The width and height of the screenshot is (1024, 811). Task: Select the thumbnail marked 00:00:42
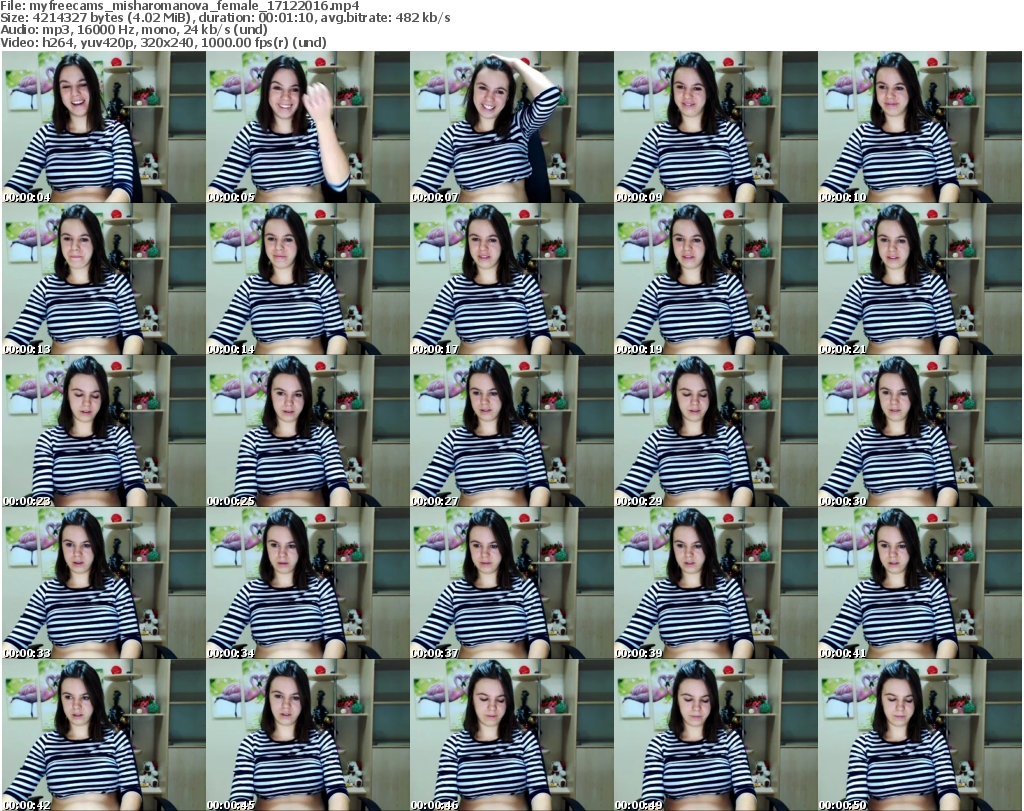pos(103,734)
